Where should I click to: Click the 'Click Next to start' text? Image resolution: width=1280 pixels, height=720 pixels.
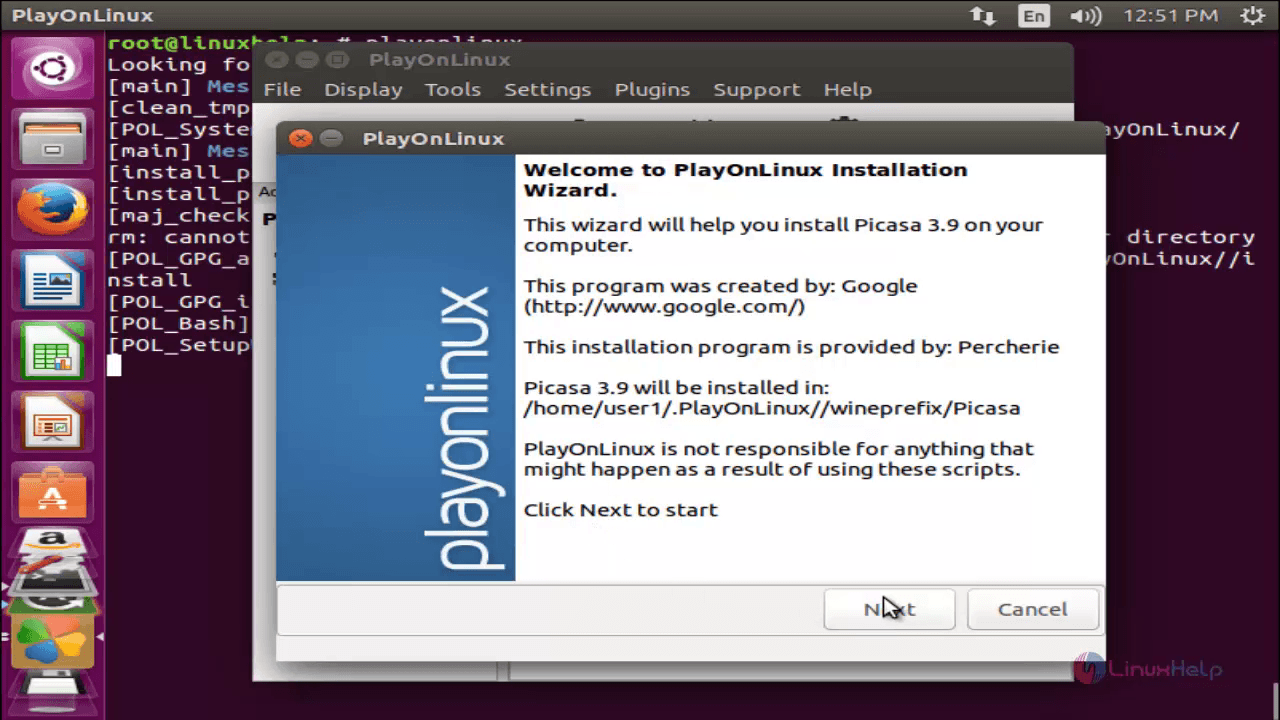click(x=620, y=510)
